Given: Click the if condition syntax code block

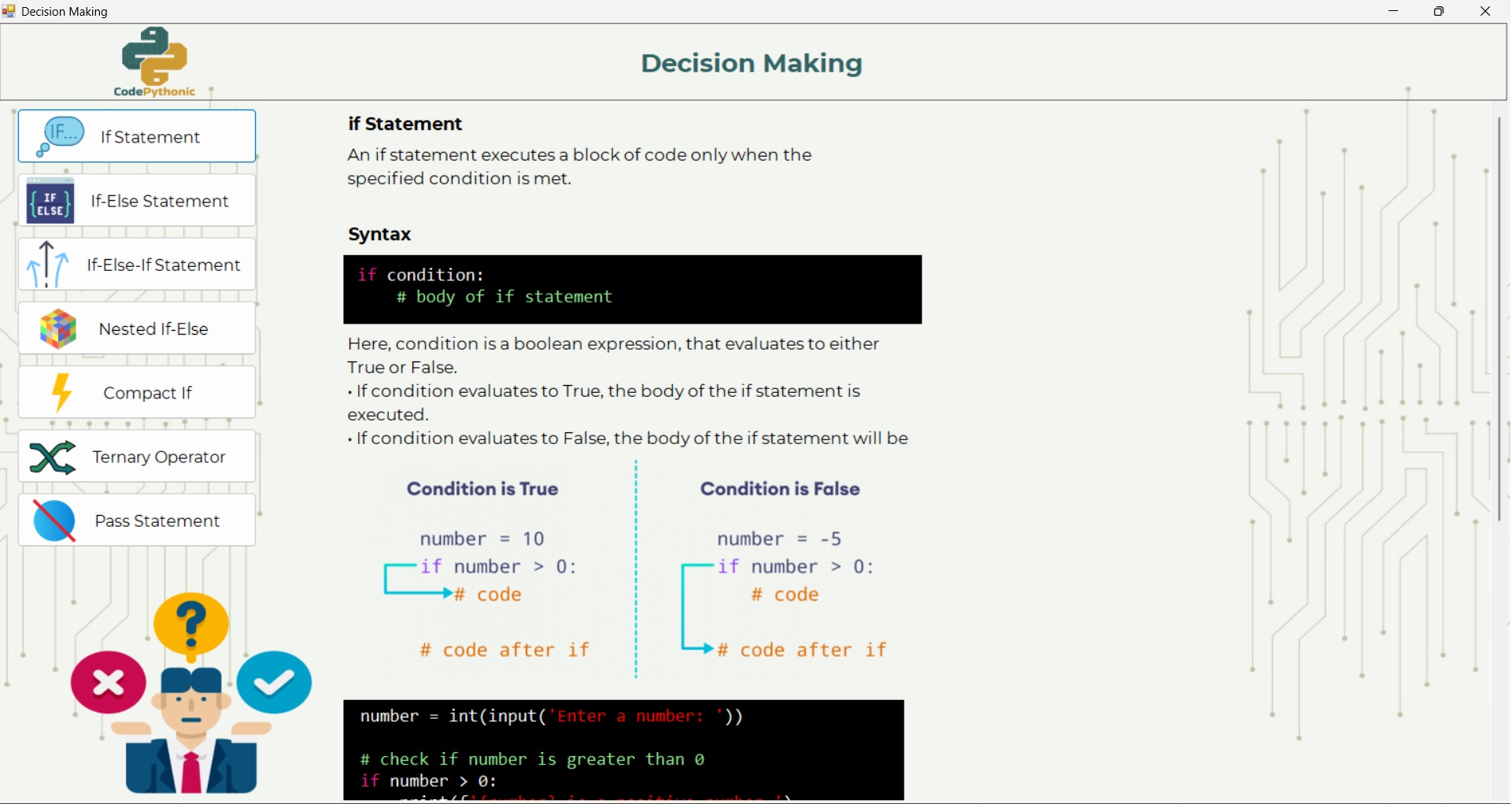Looking at the screenshot, I should point(632,289).
